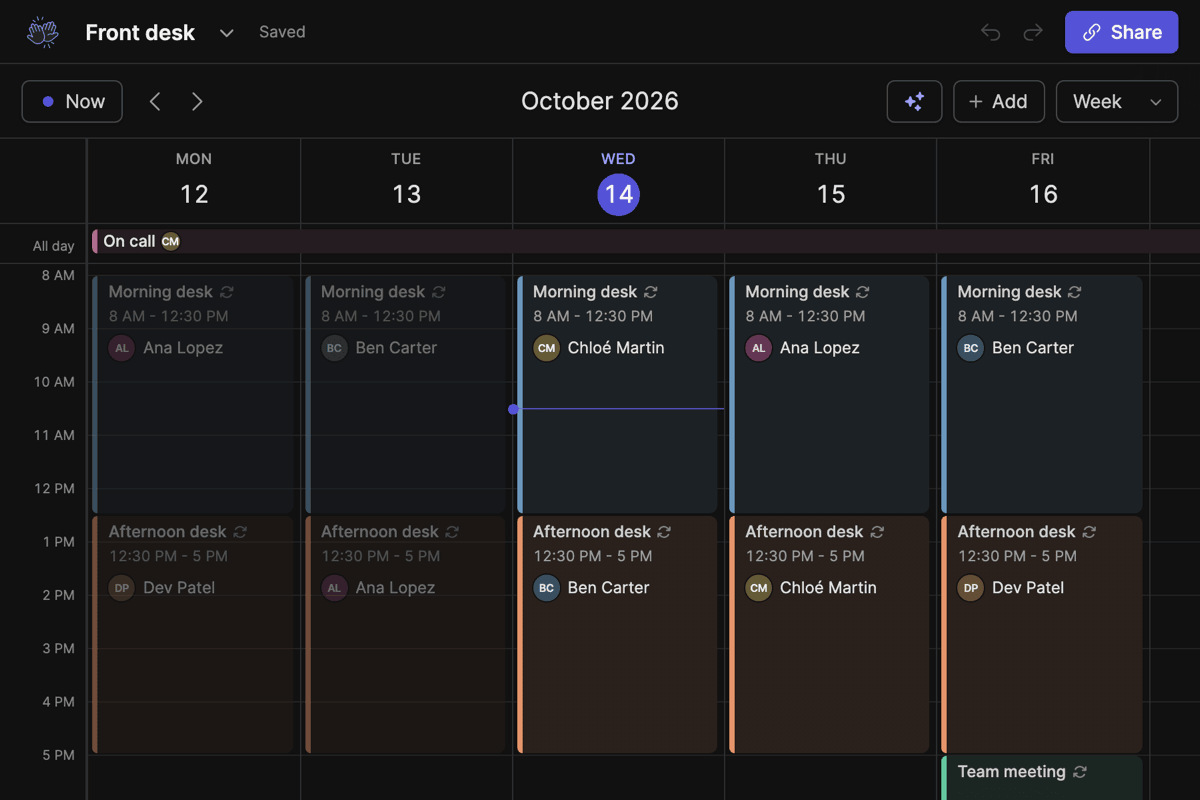Jump to today with the Now button
Image resolution: width=1200 pixels, height=800 pixels.
pyautogui.click(x=72, y=101)
